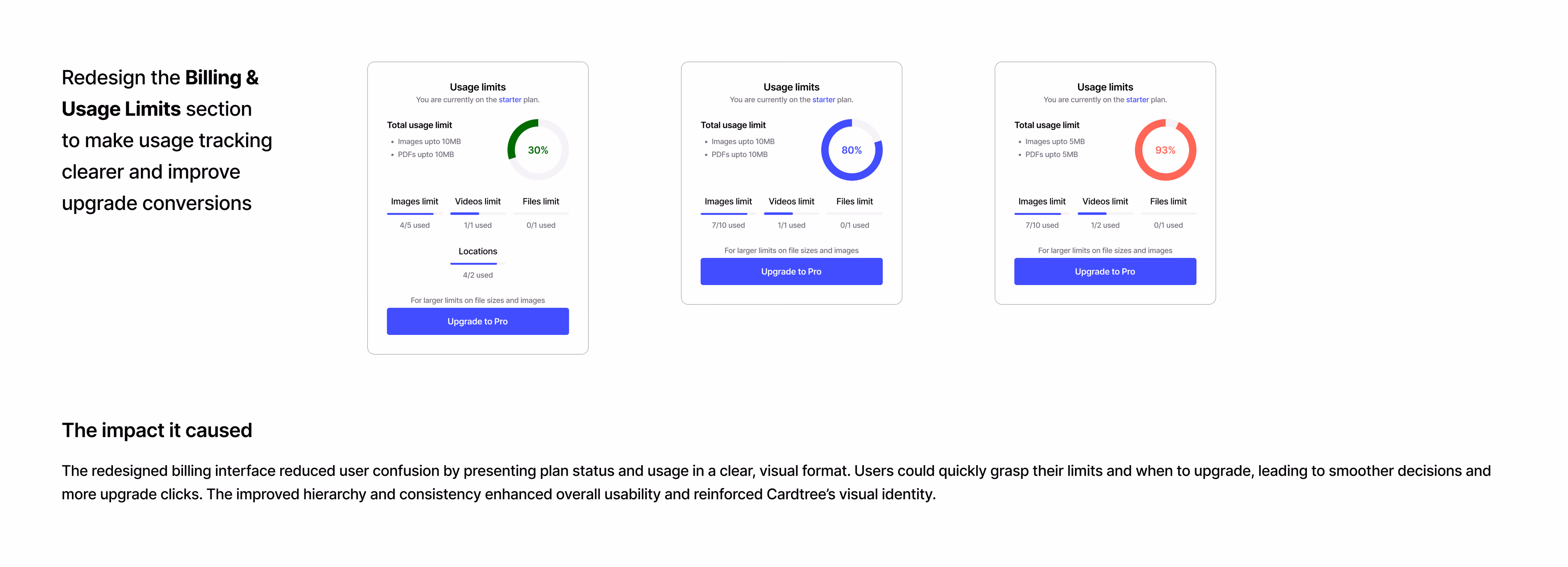The height and width of the screenshot is (567, 1568).
Task: Click the green 30% usage donut chart
Action: pyautogui.click(x=537, y=150)
